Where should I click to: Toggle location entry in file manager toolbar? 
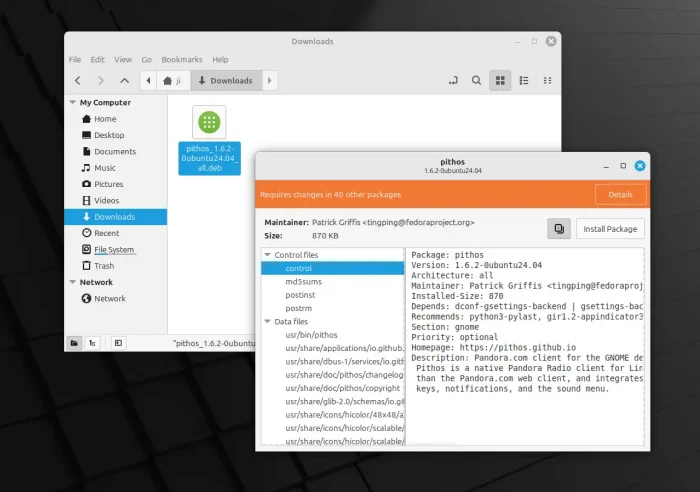coord(453,81)
